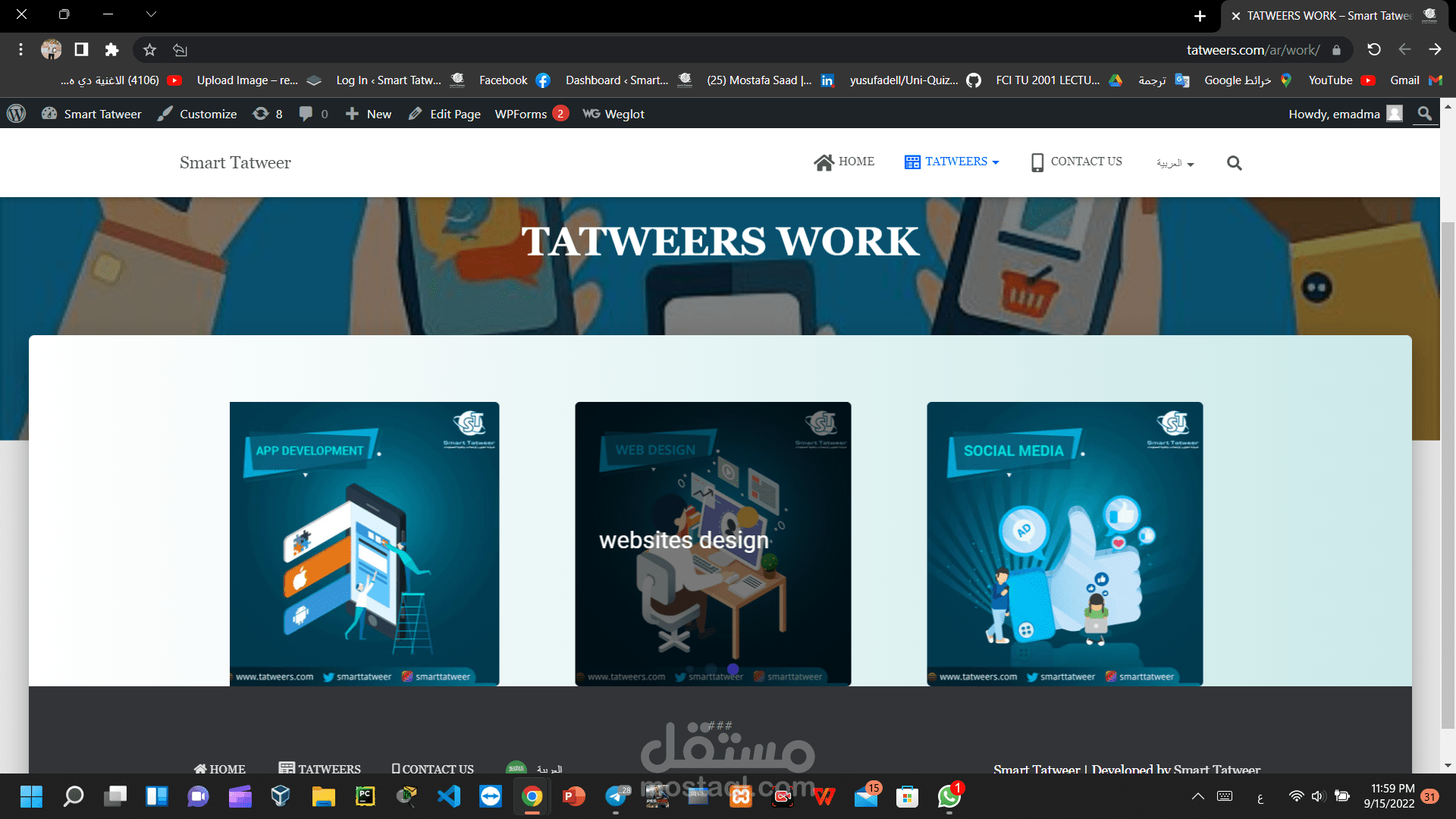
Task: Open the Weglot admin bar item
Action: (613, 114)
